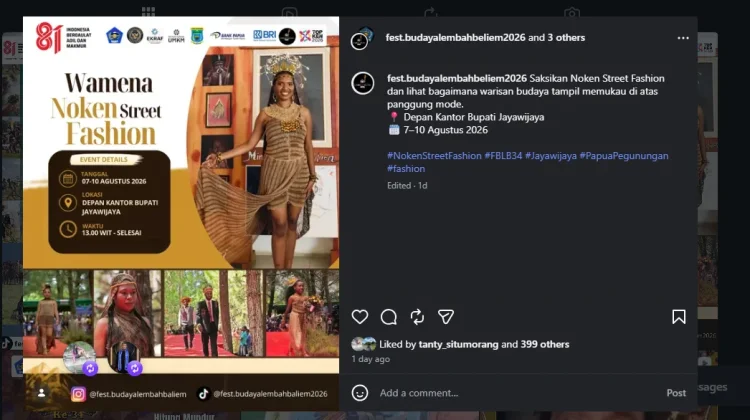The height and width of the screenshot is (420, 750).
Task: Open the emoji picker in the comment bar
Action: pyautogui.click(x=360, y=393)
